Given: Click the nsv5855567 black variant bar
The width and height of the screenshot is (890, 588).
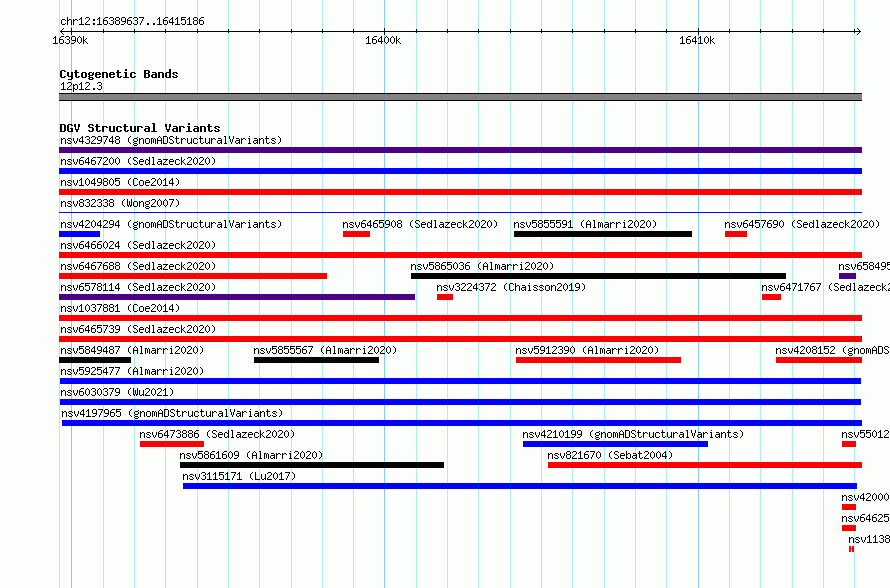Looking at the screenshot, I should click(x=316, y=360).
